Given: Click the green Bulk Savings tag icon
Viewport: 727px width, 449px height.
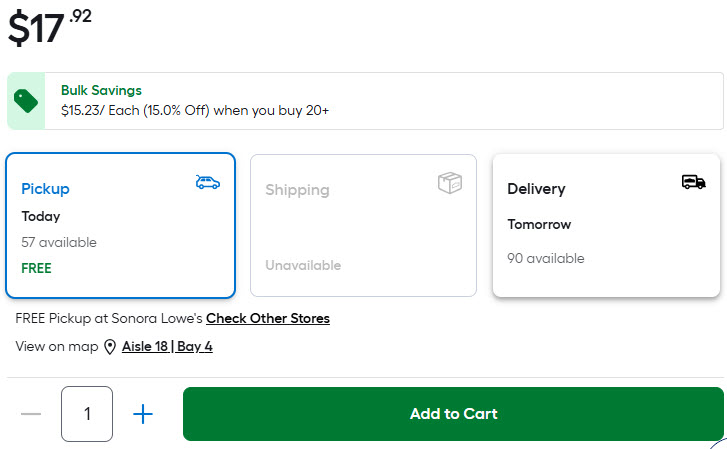Looking at the screenshot, I should pos(26,101).
